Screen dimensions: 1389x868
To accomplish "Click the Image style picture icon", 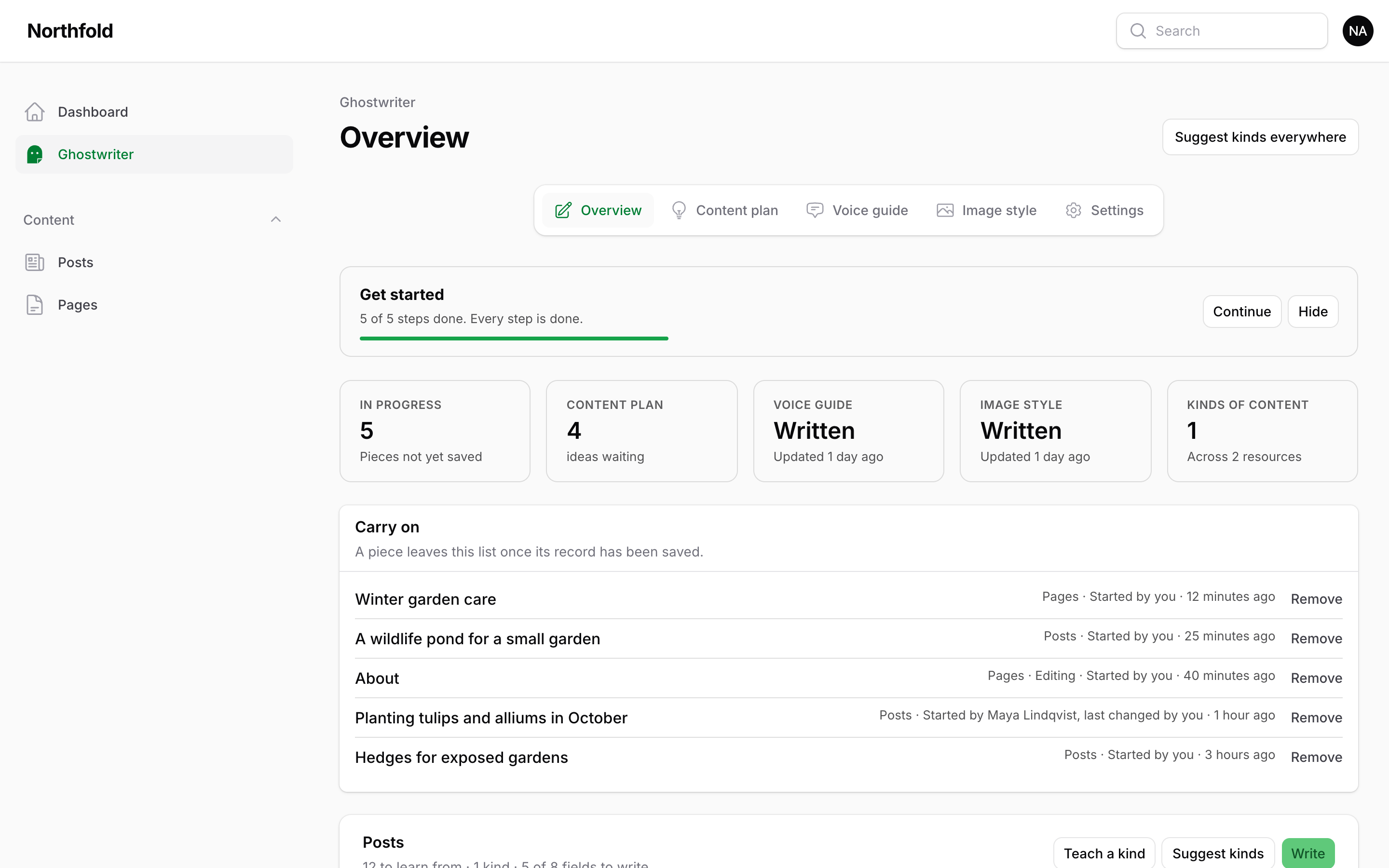I will click(x=945, y=211).
